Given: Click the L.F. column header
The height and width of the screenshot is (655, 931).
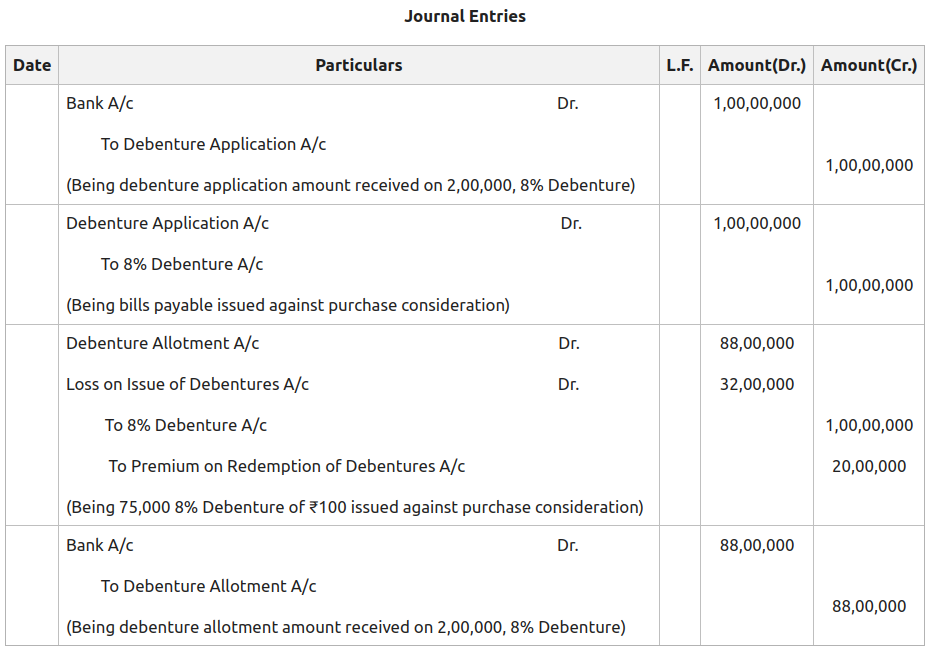Looking at the screenshot, I should 679,65.
